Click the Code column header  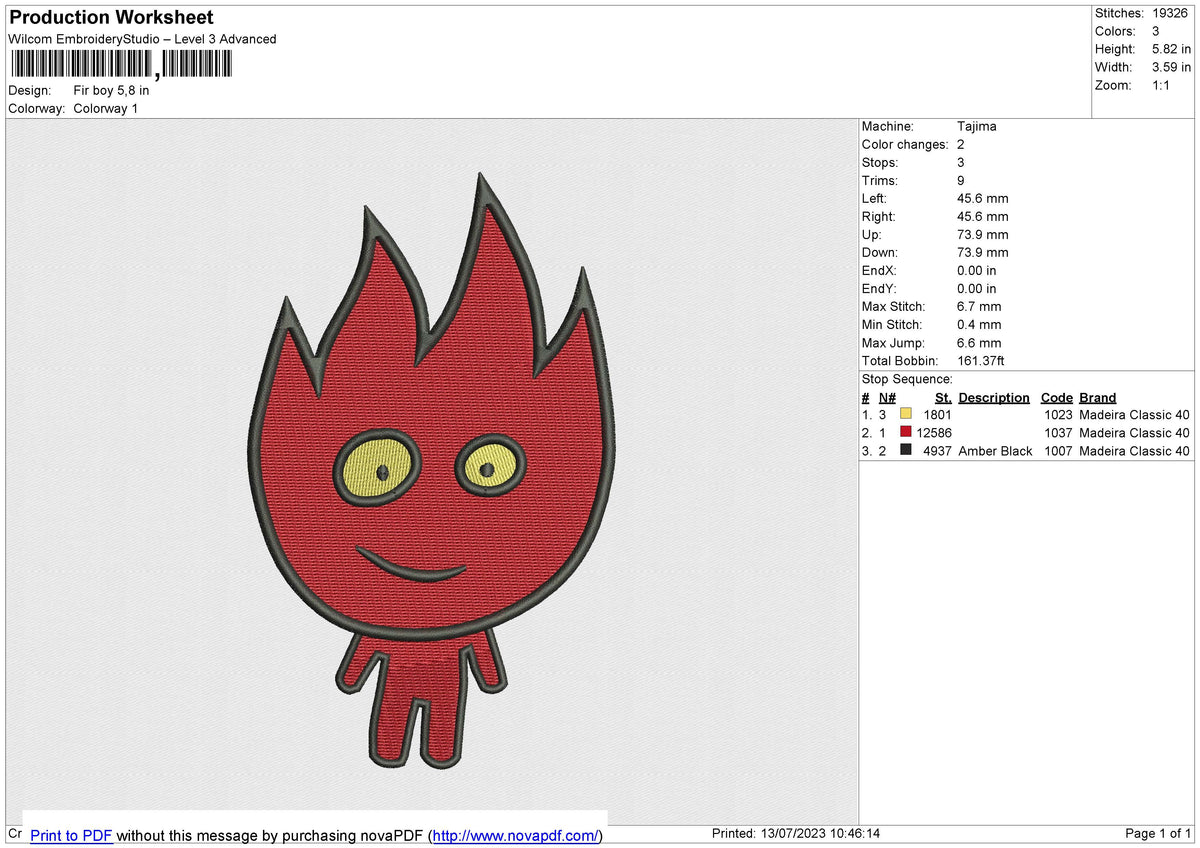pyautogui.click(x=1056, y=397)
